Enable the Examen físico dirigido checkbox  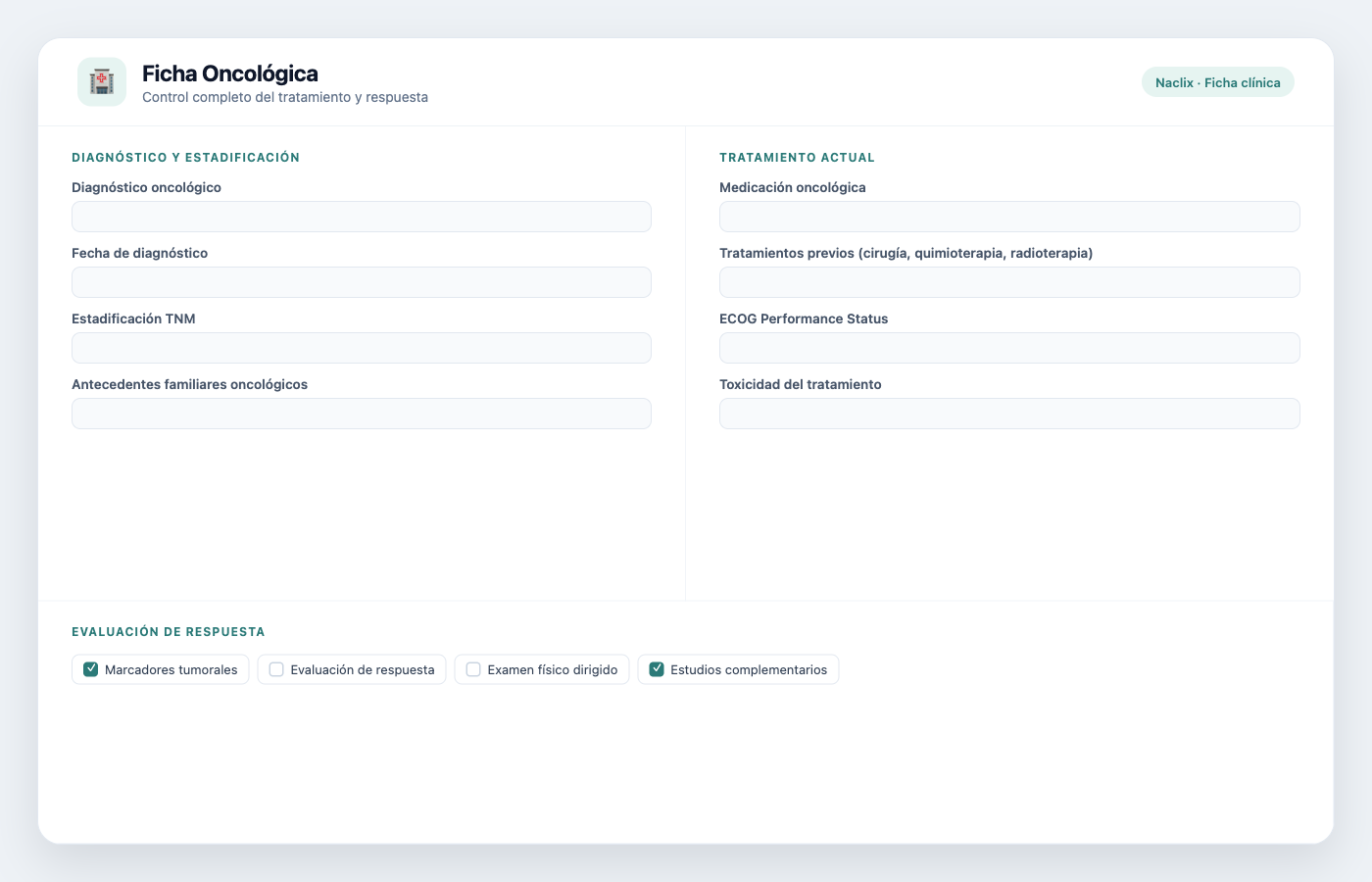click(x=473, y=669)
